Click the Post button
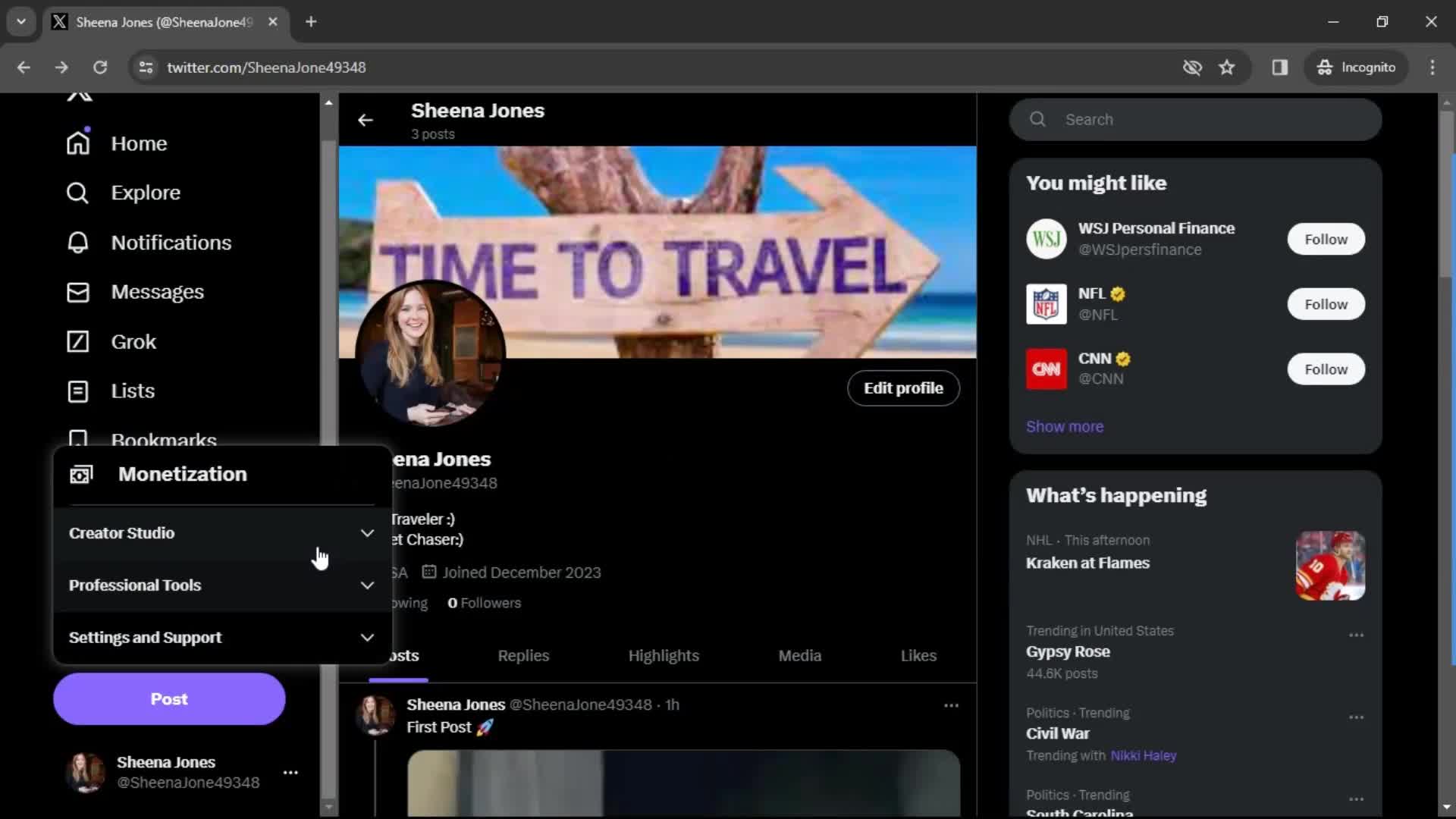 [x=169, y=698]
